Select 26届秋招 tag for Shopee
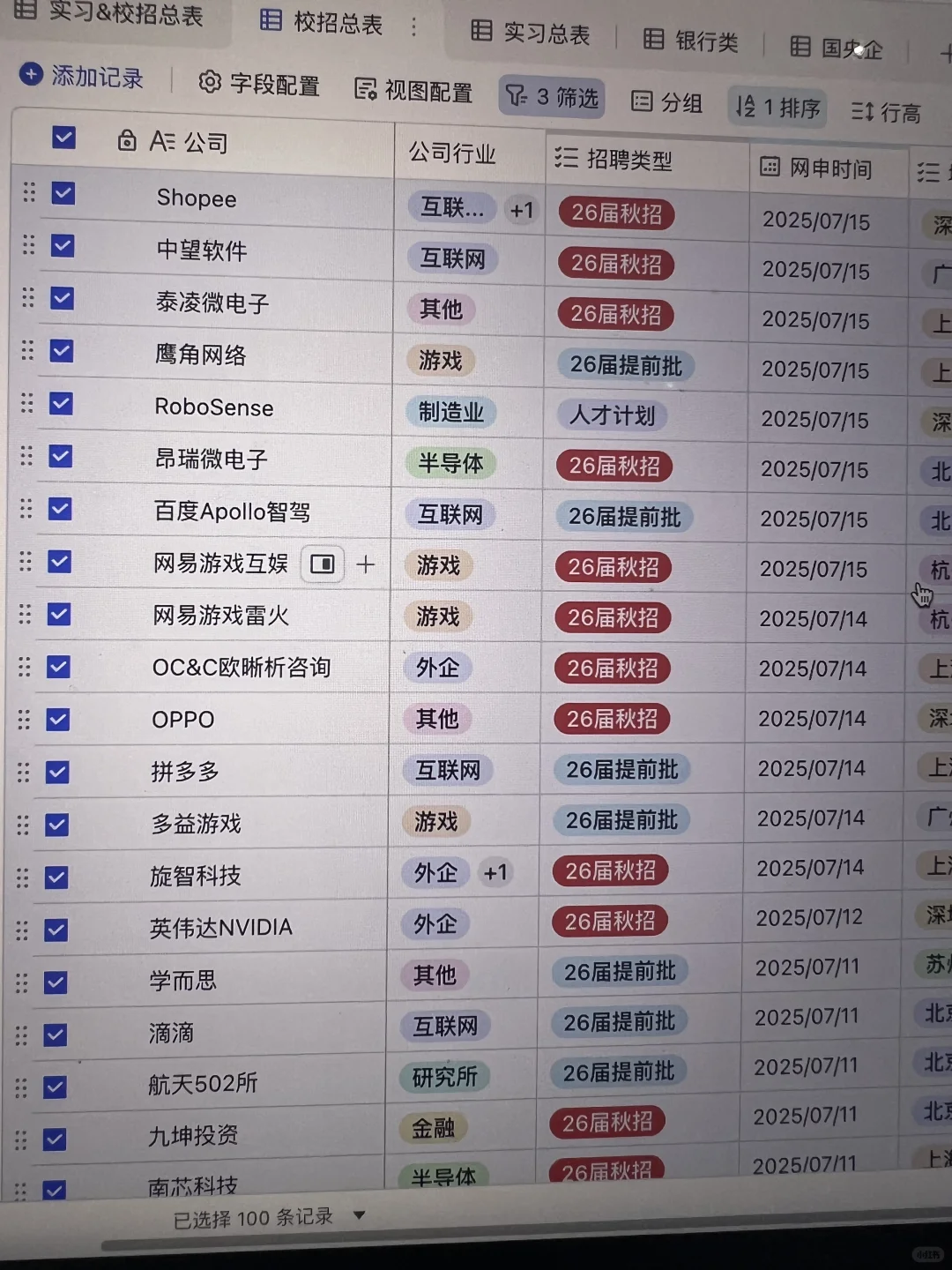 (616, 213)
